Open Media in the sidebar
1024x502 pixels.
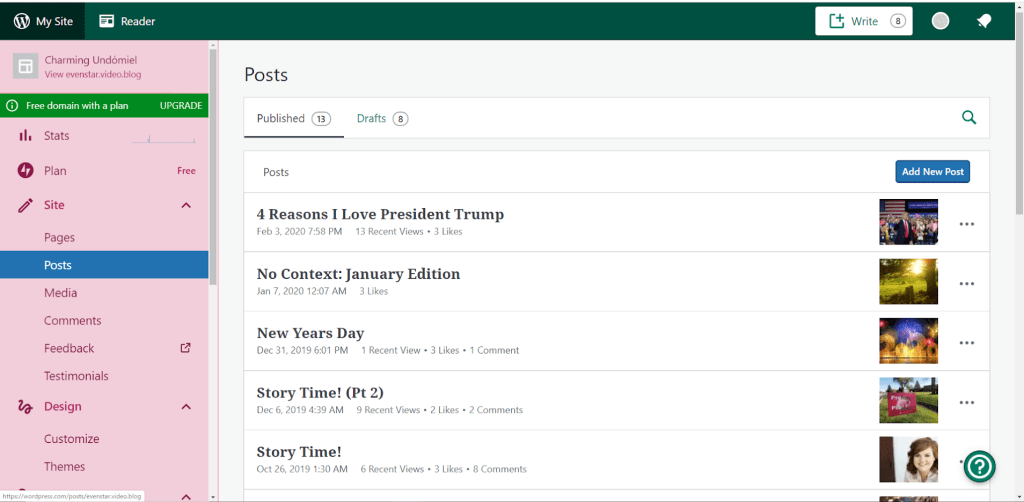[x=60, y=293]
